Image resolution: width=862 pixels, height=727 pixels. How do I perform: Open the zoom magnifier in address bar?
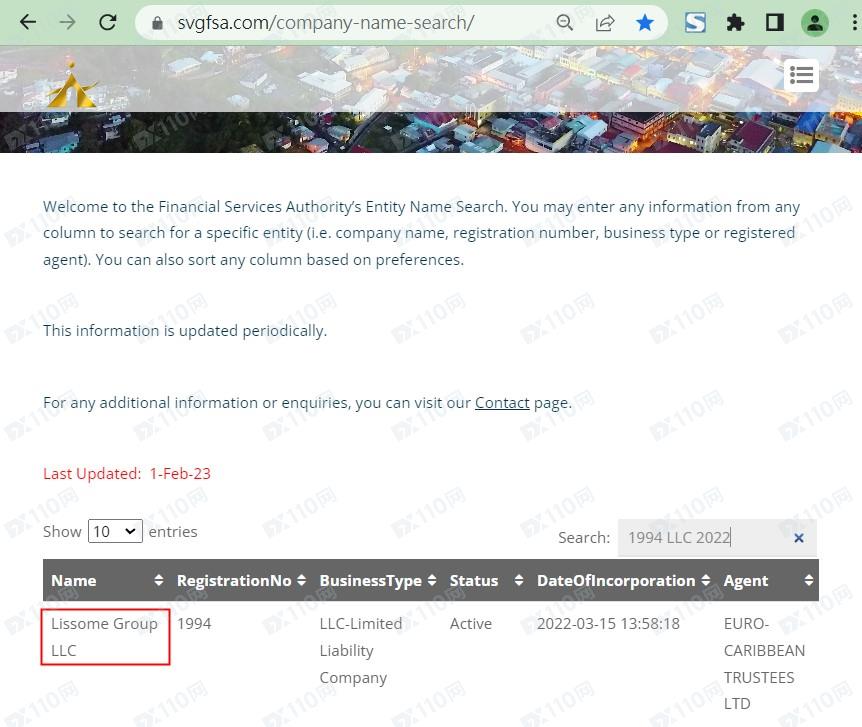click(565, 23)
